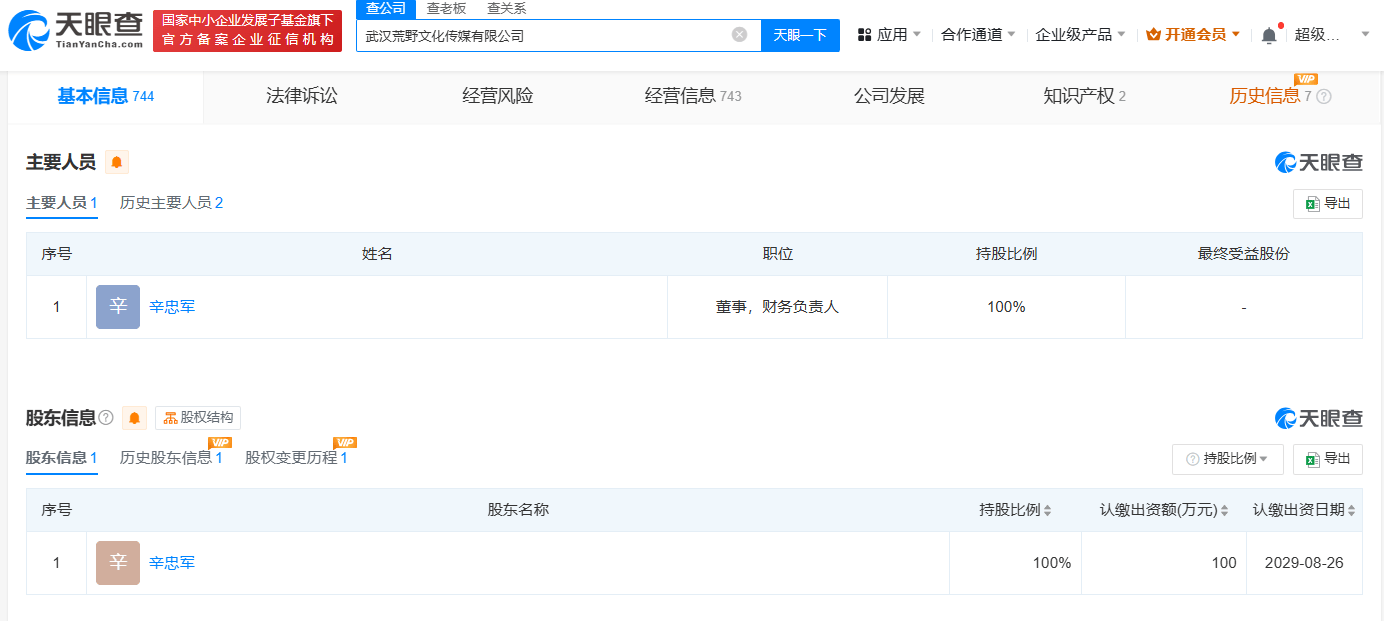Click the bell icon next to 股东信息
This screenshot has height=621, width=1384.
tap(134, 417)
